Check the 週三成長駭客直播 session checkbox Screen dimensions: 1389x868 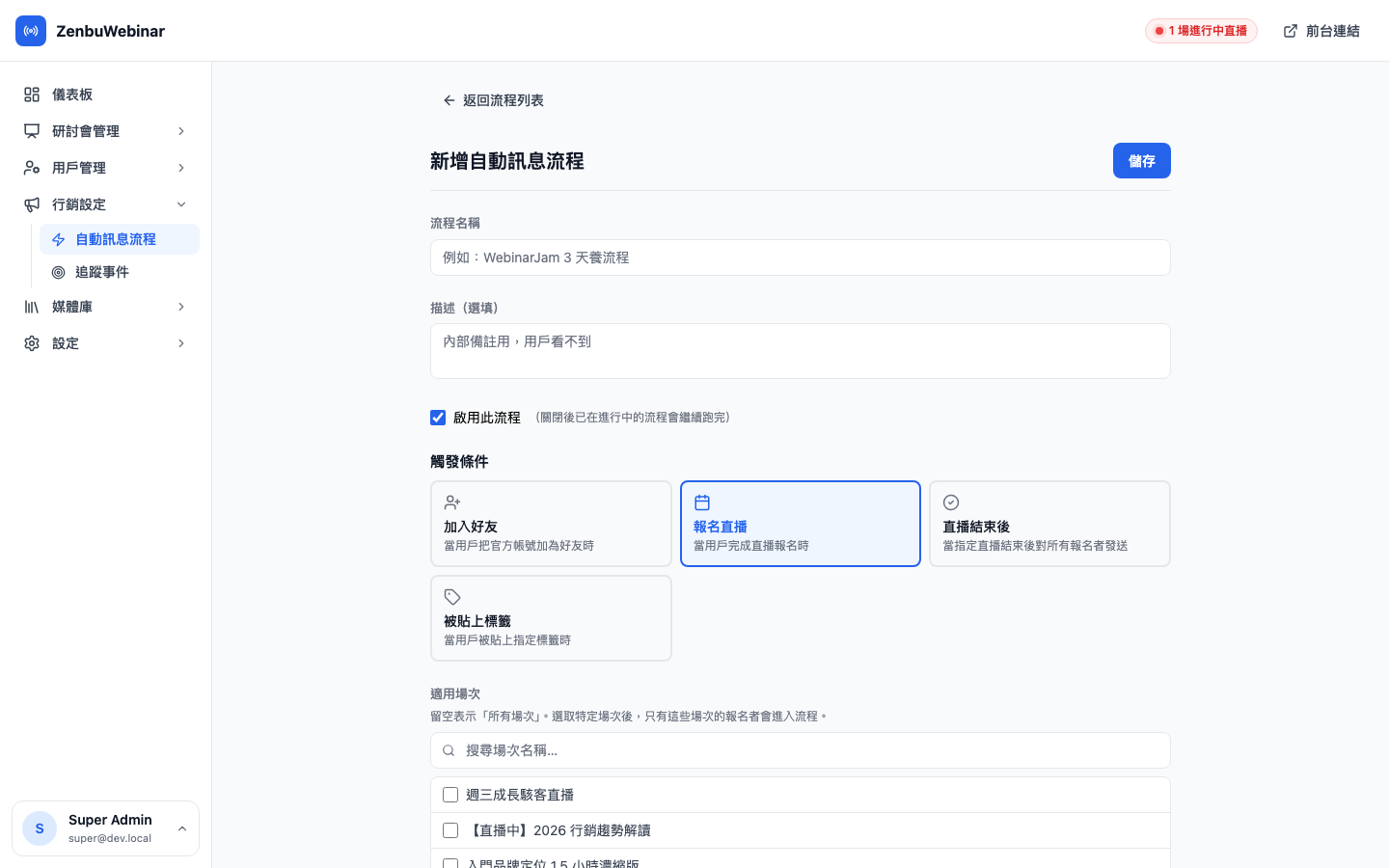click(x=450, y=795)
